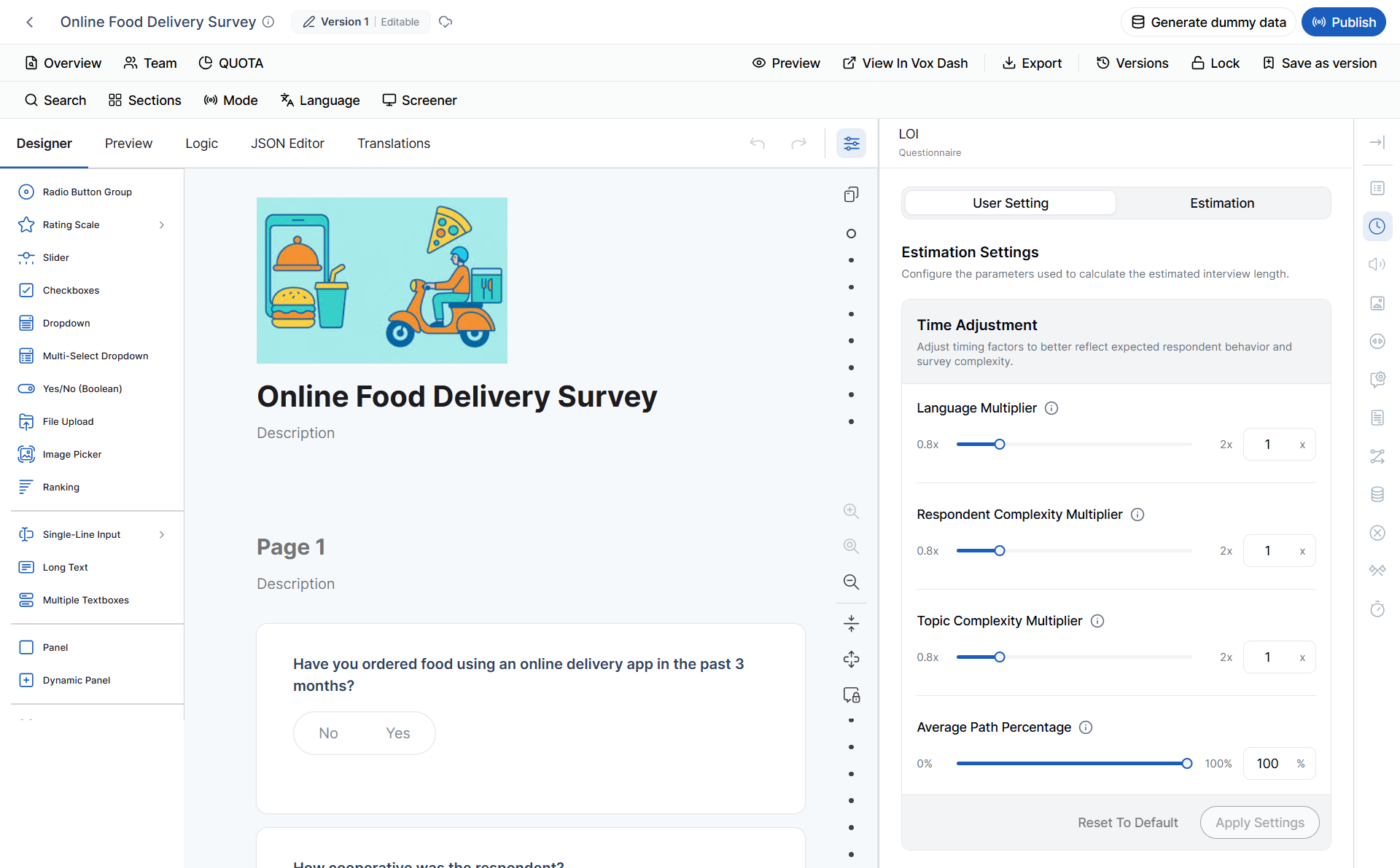Open the QUOTA menu
This screenshot has height=868, width=1400.
(231, 63)
